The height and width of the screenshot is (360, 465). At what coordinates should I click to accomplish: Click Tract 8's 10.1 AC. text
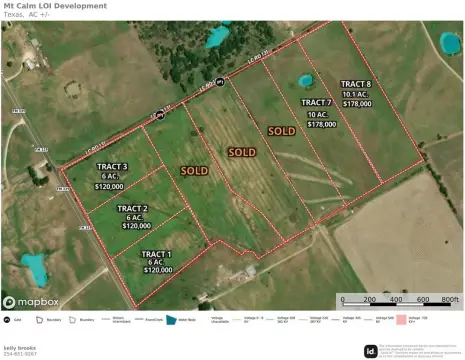[355, 94]
